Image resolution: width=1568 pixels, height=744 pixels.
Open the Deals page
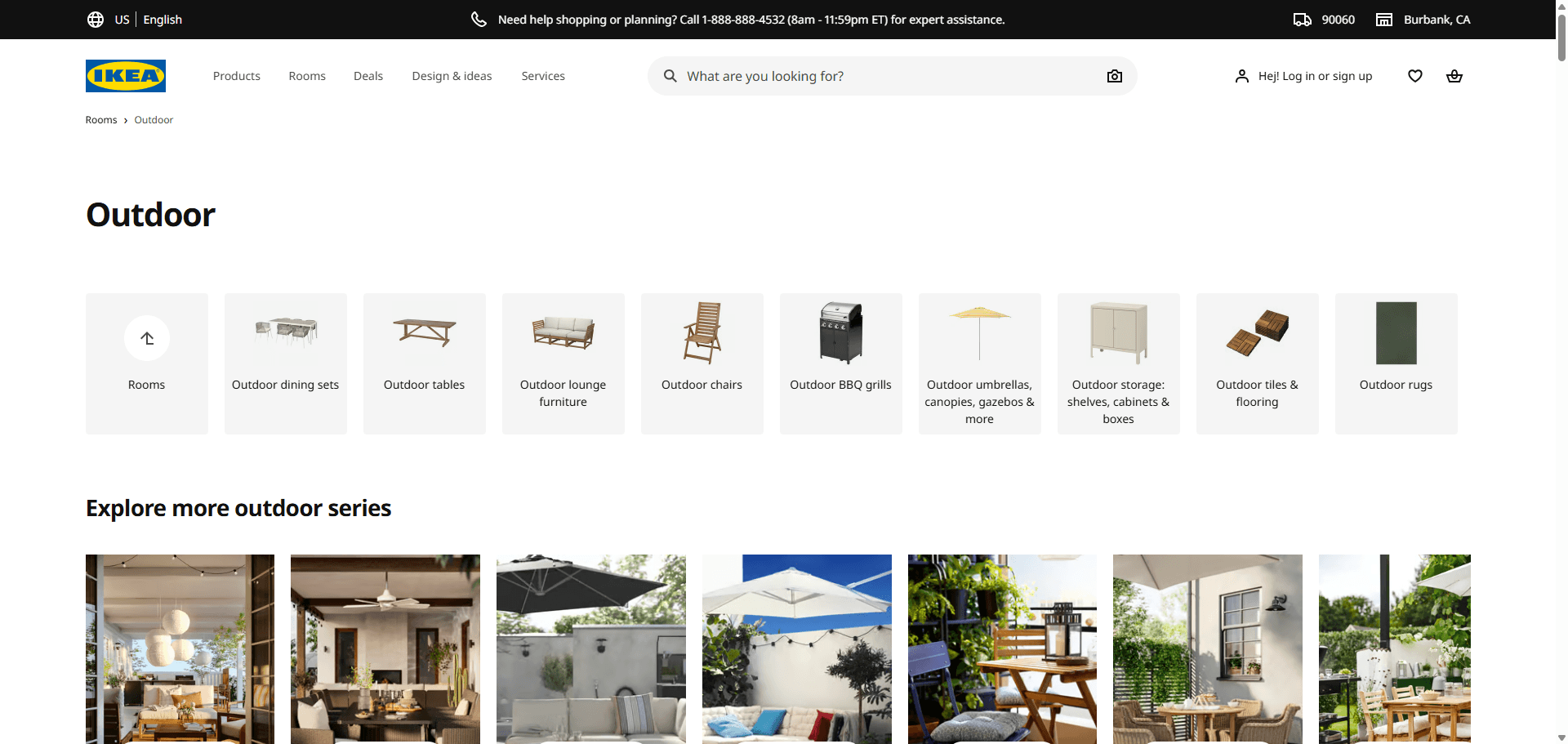[367, 76]
